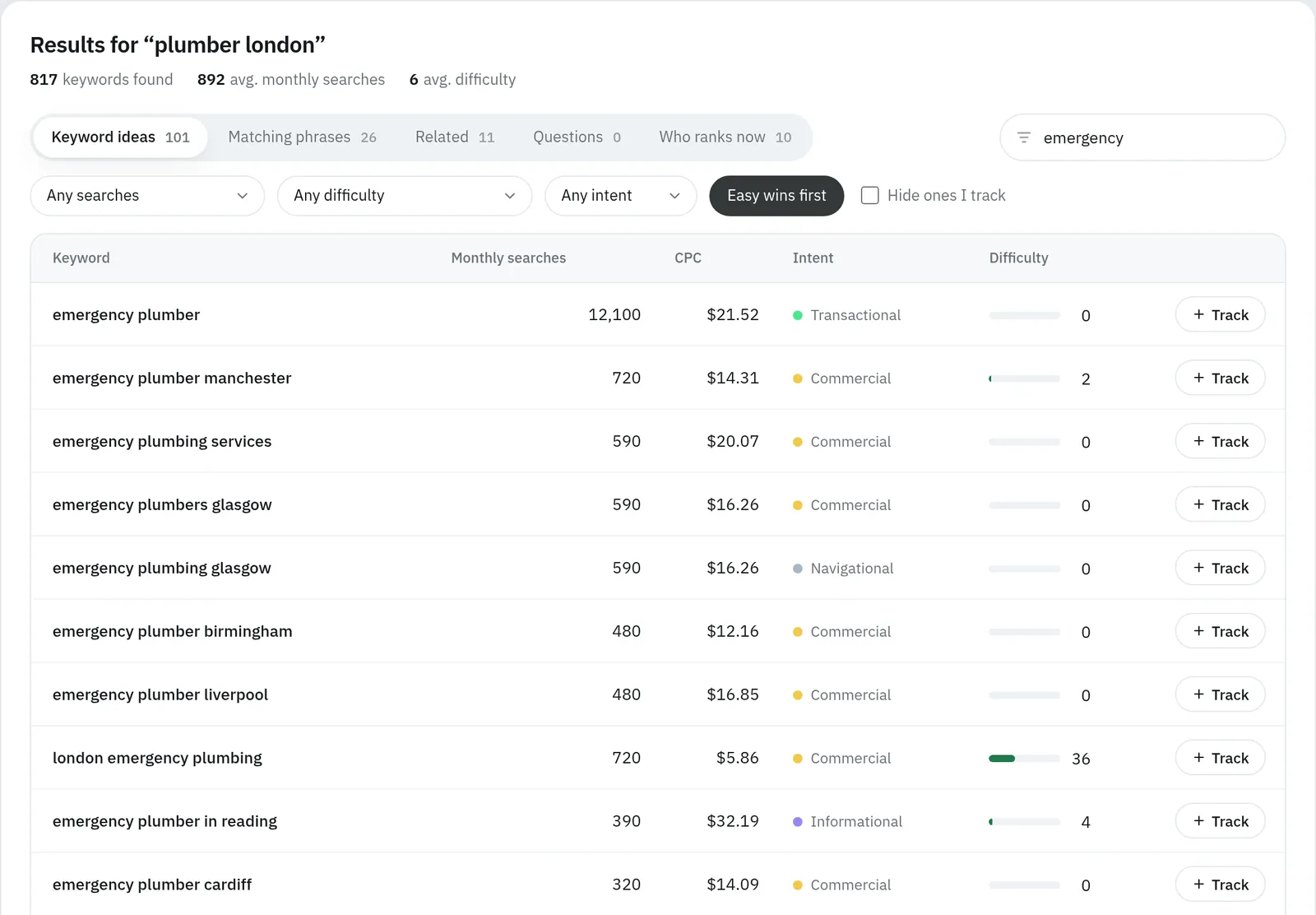Track emergency plumbing glasgow

[1220, 568]
